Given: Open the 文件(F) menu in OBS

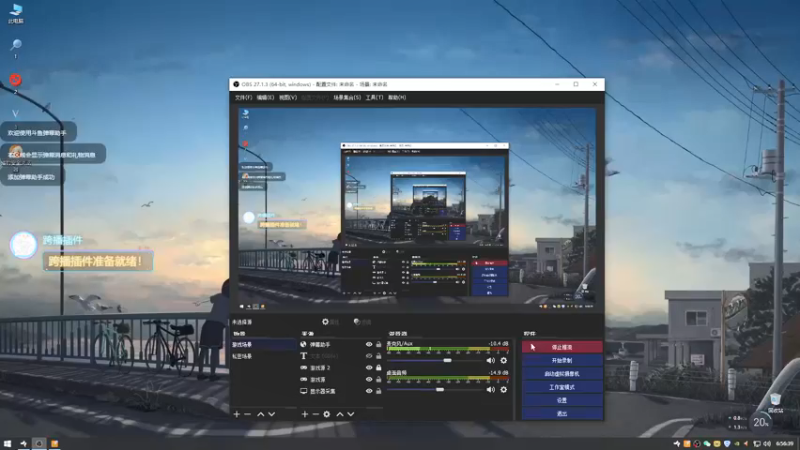Looking at the screenshot, I should pos(243,97).
